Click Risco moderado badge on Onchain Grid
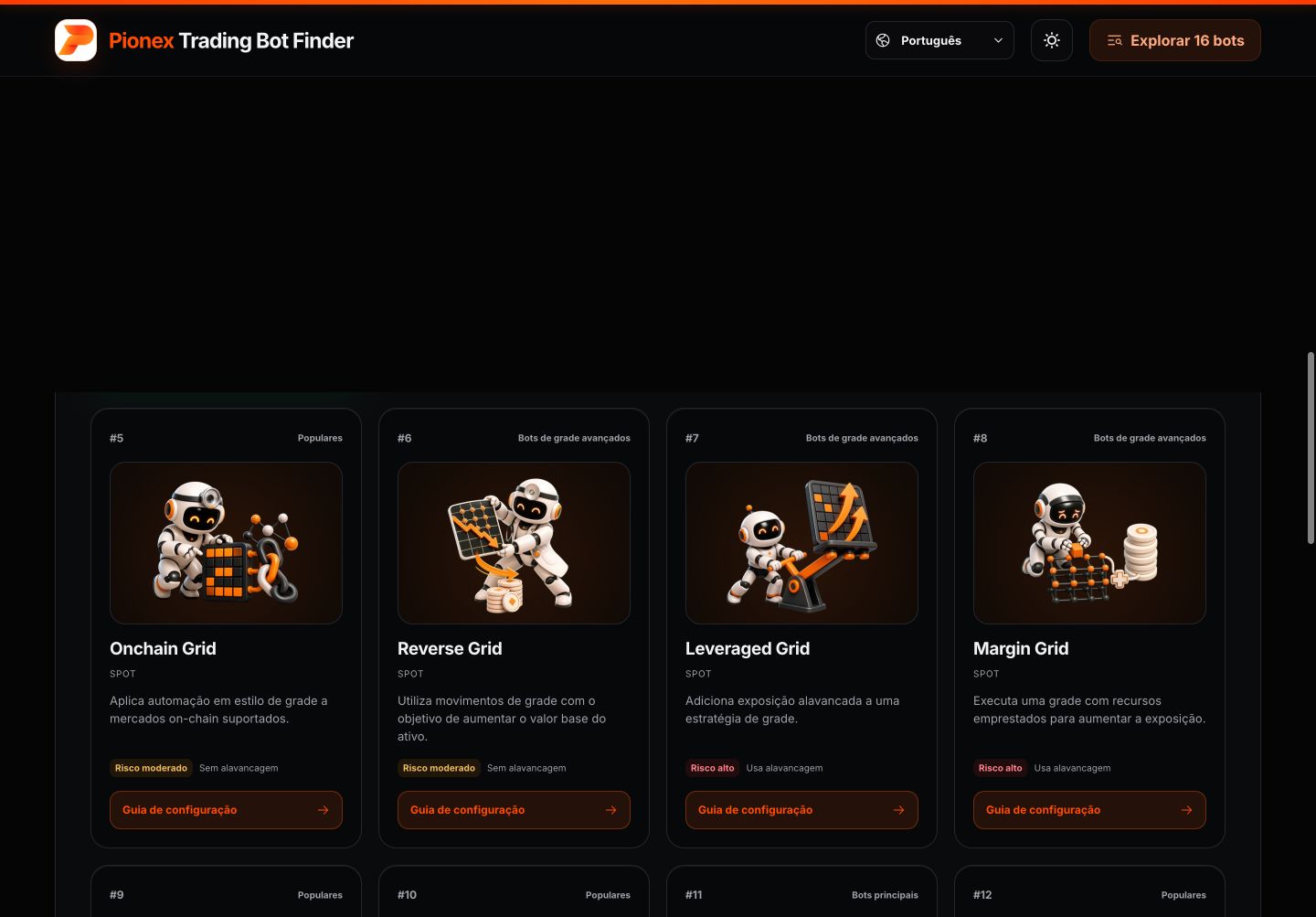1316x917 pixels. [x=151, y=768]
